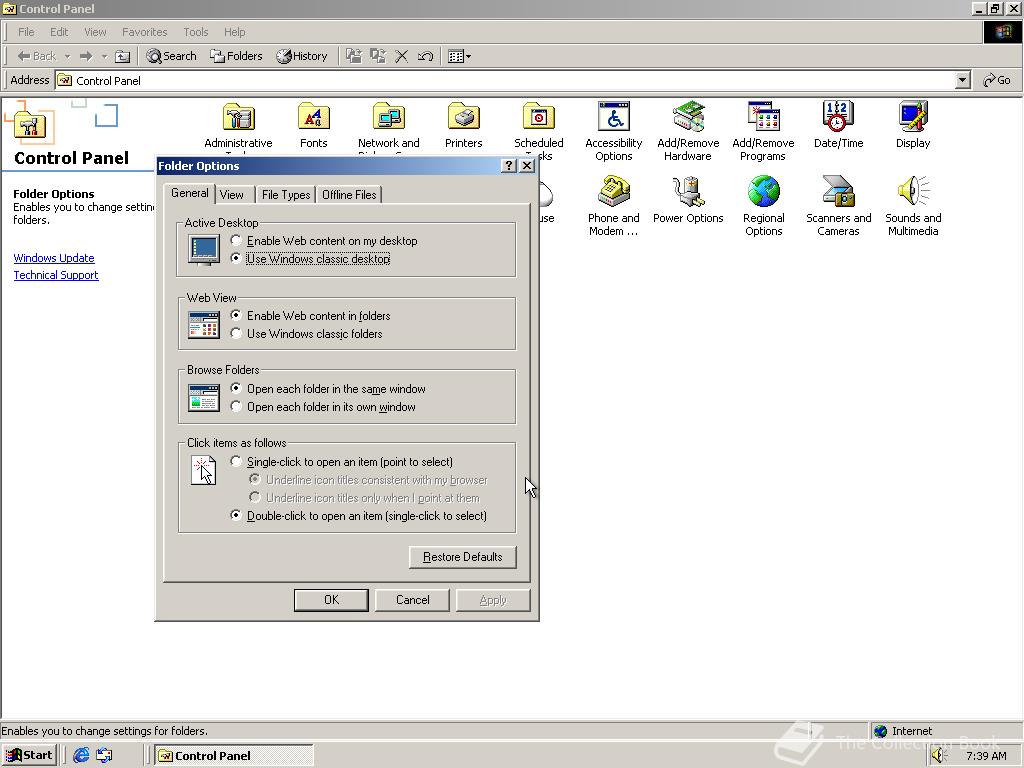This screenshot has width=1024, height=768.
Task: Toggle the Folders pane button
Action: click(236, 56)
